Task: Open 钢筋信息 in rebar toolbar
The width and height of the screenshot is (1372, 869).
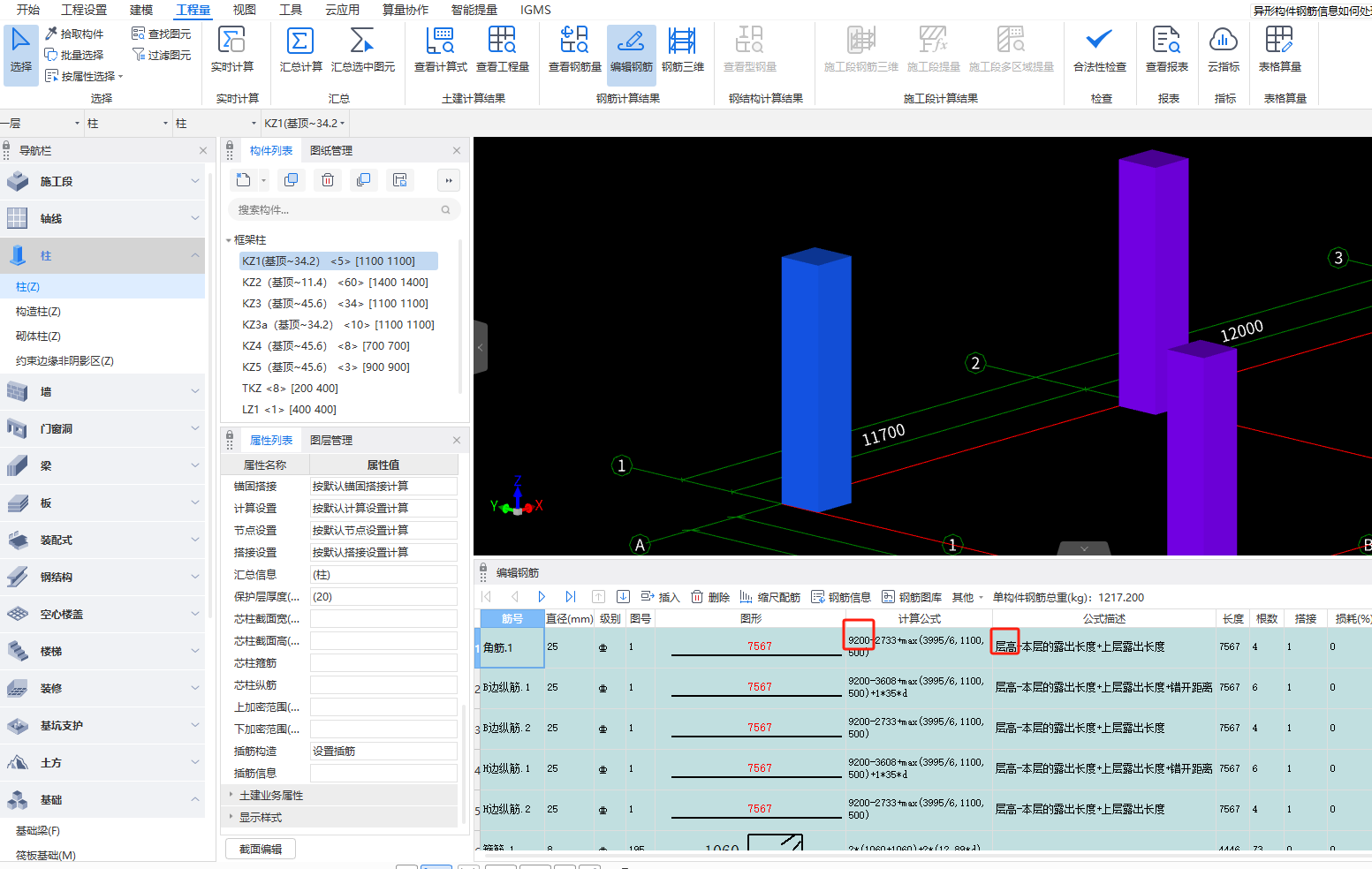Action: [x=841, y=597]
